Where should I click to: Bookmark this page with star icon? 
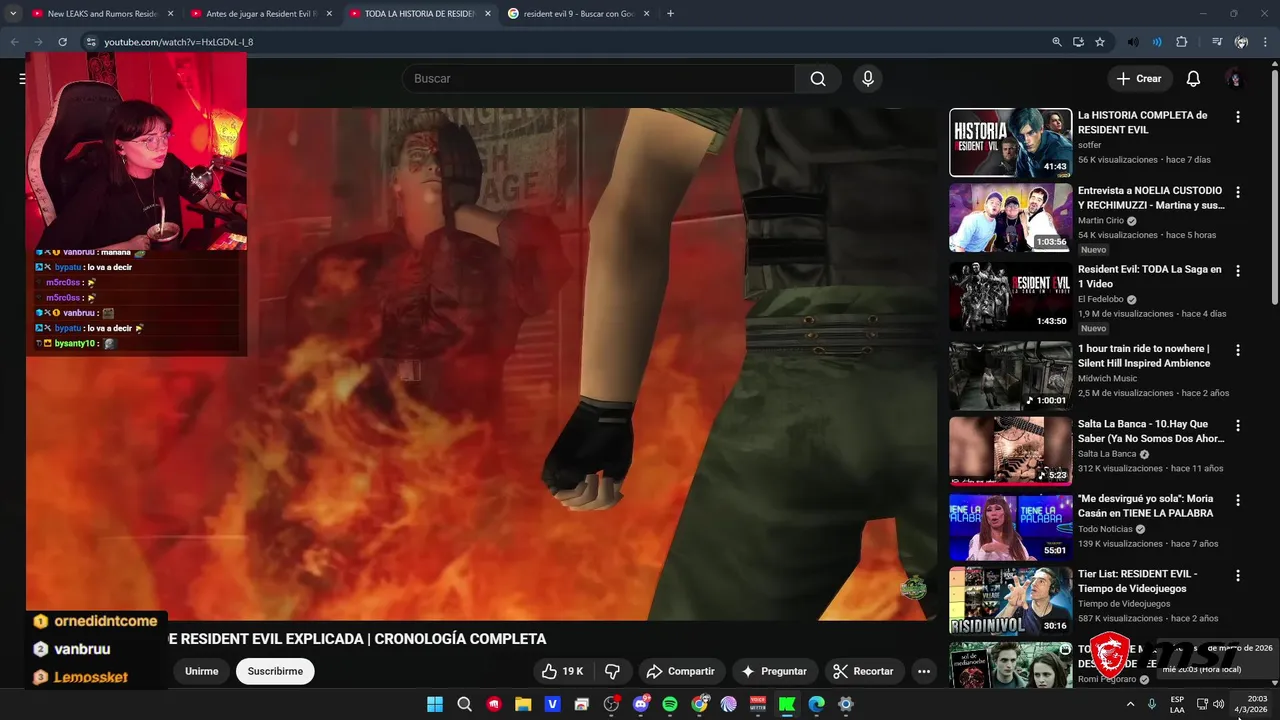coord(1100,42)
